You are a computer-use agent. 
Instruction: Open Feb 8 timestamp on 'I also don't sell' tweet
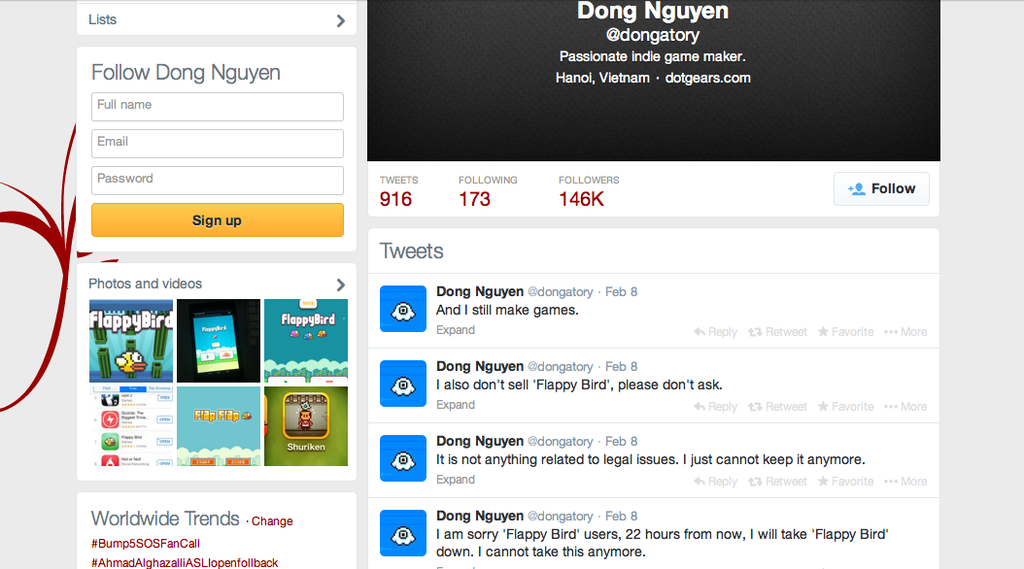621,366
